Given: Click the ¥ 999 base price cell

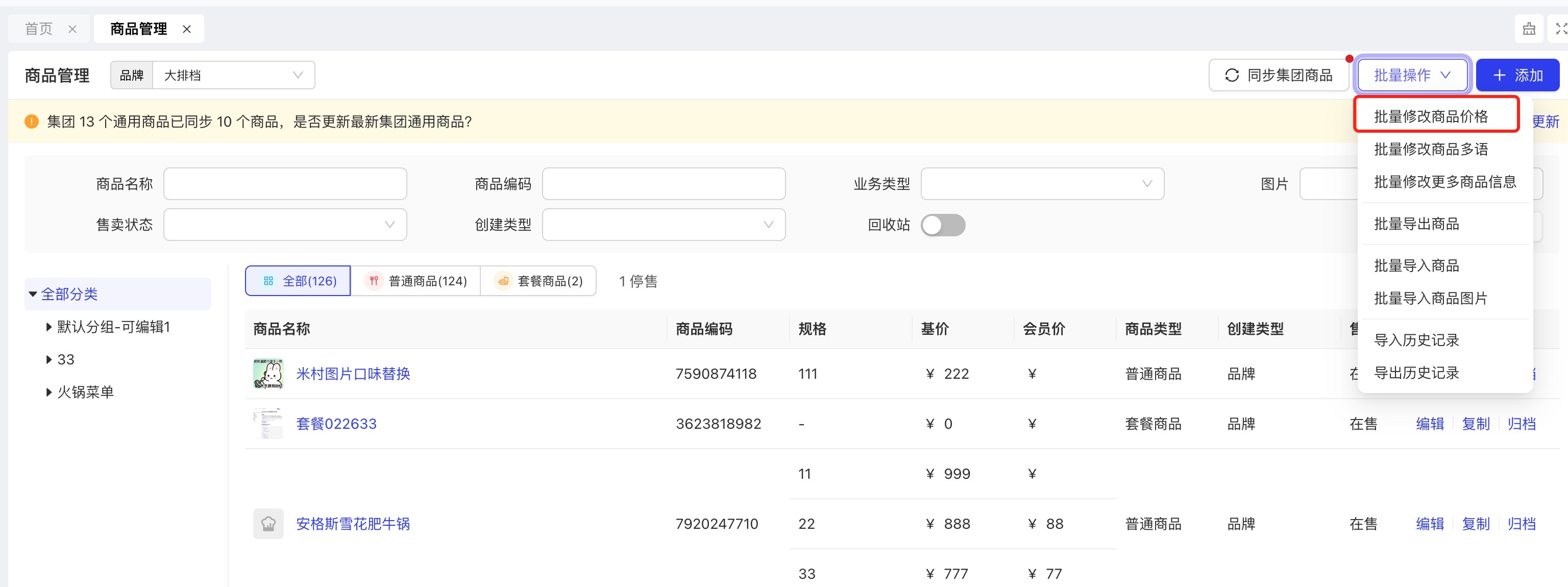Looking at the screenshot, I should click(948, 474).
